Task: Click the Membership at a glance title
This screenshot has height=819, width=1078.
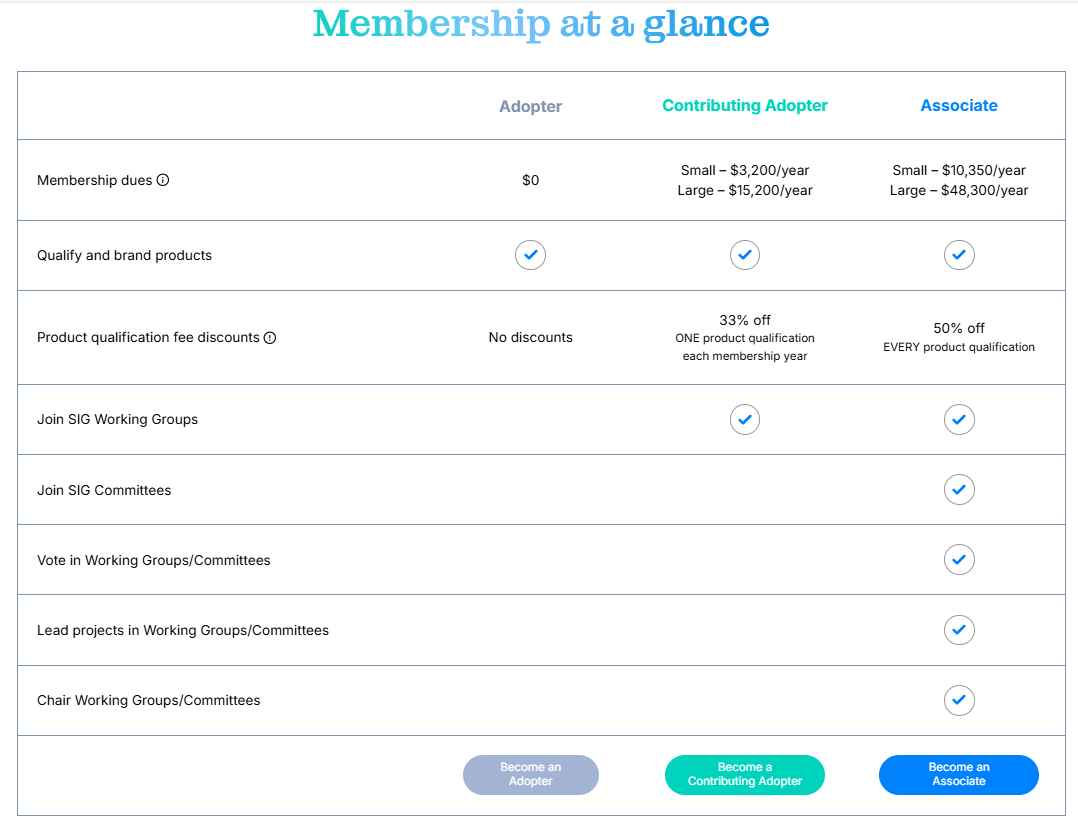Action: point(541,24)
